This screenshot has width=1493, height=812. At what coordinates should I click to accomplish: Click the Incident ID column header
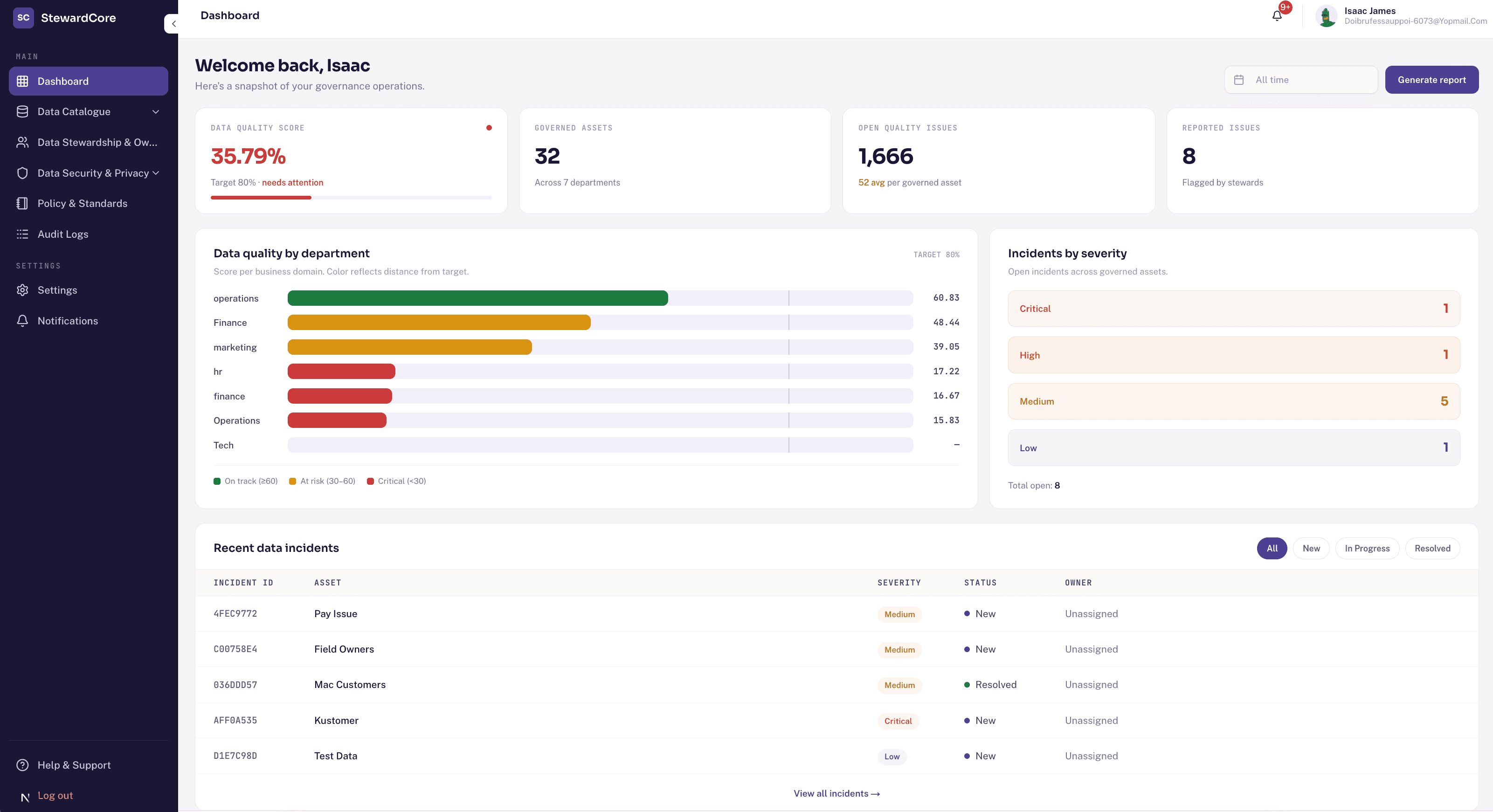[243, 583]
